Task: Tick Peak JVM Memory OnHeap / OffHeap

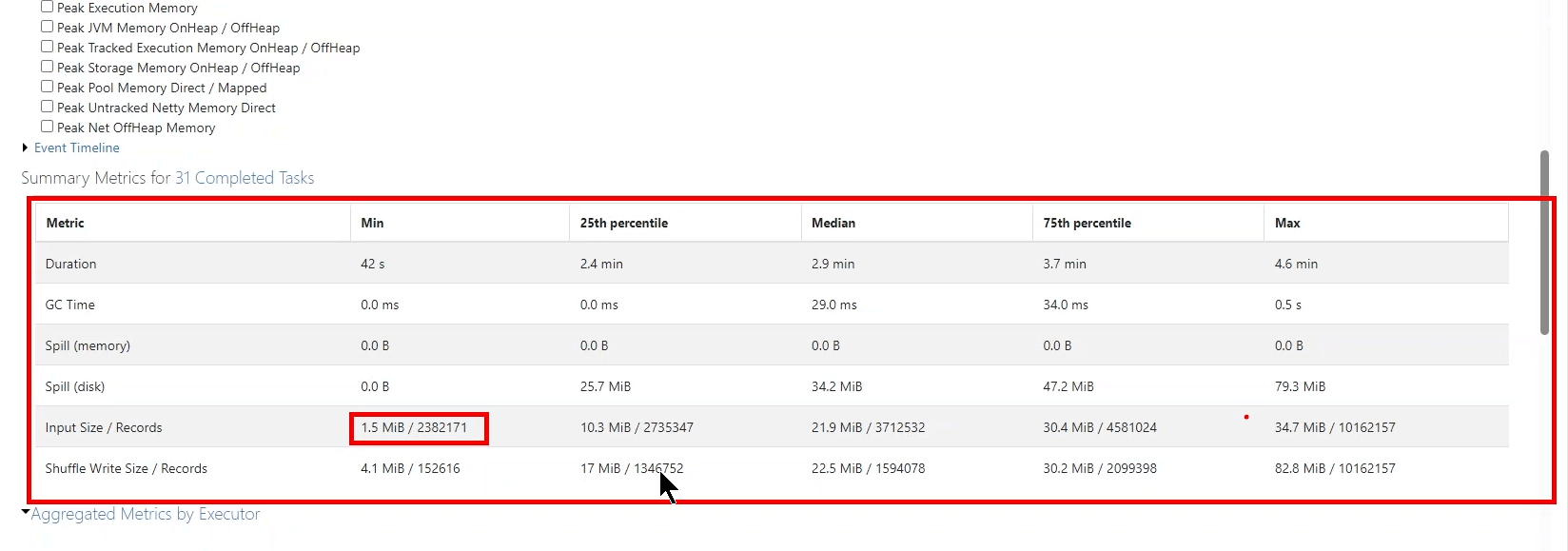Action: point(47,27)
